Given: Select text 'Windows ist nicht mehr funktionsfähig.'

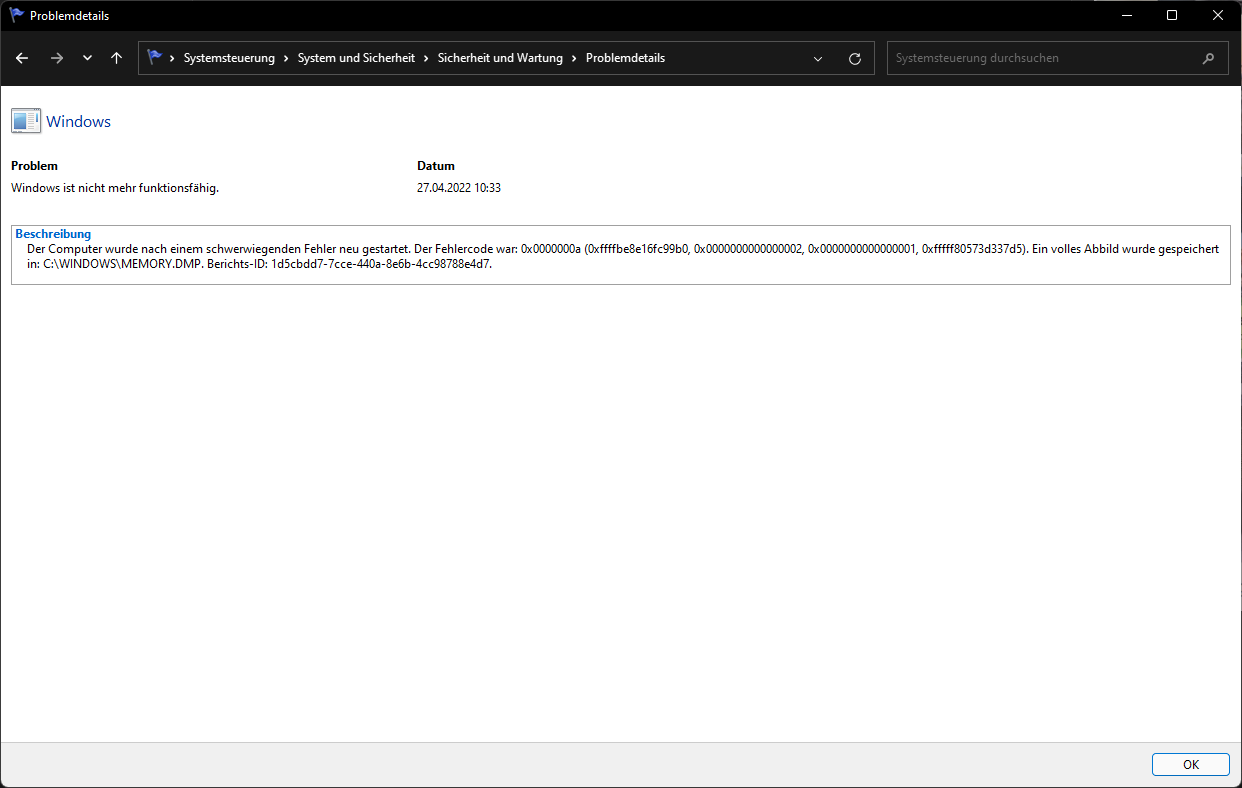Looking at the screenshot, I should (115, 188).
